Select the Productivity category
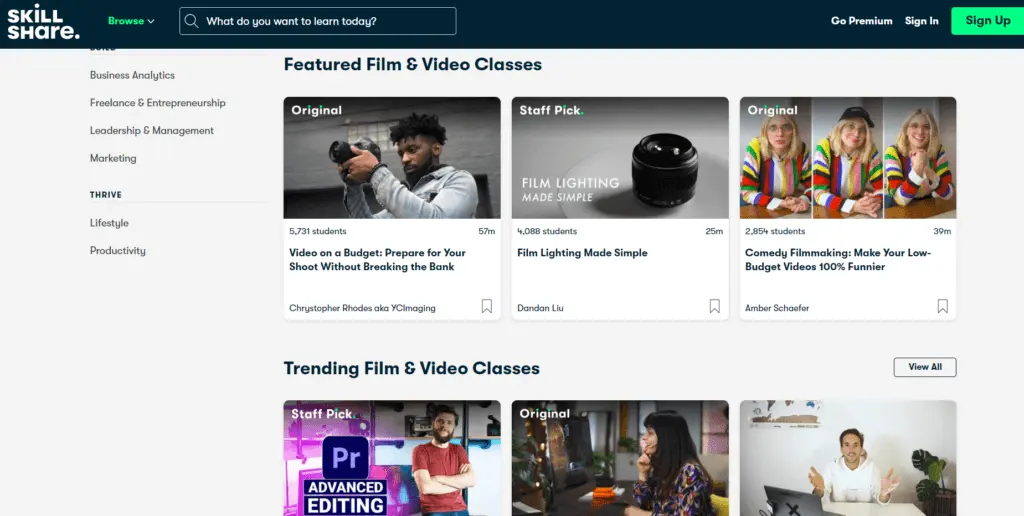The height and width of the screenshot is (516, 1024). pos(118,251)
